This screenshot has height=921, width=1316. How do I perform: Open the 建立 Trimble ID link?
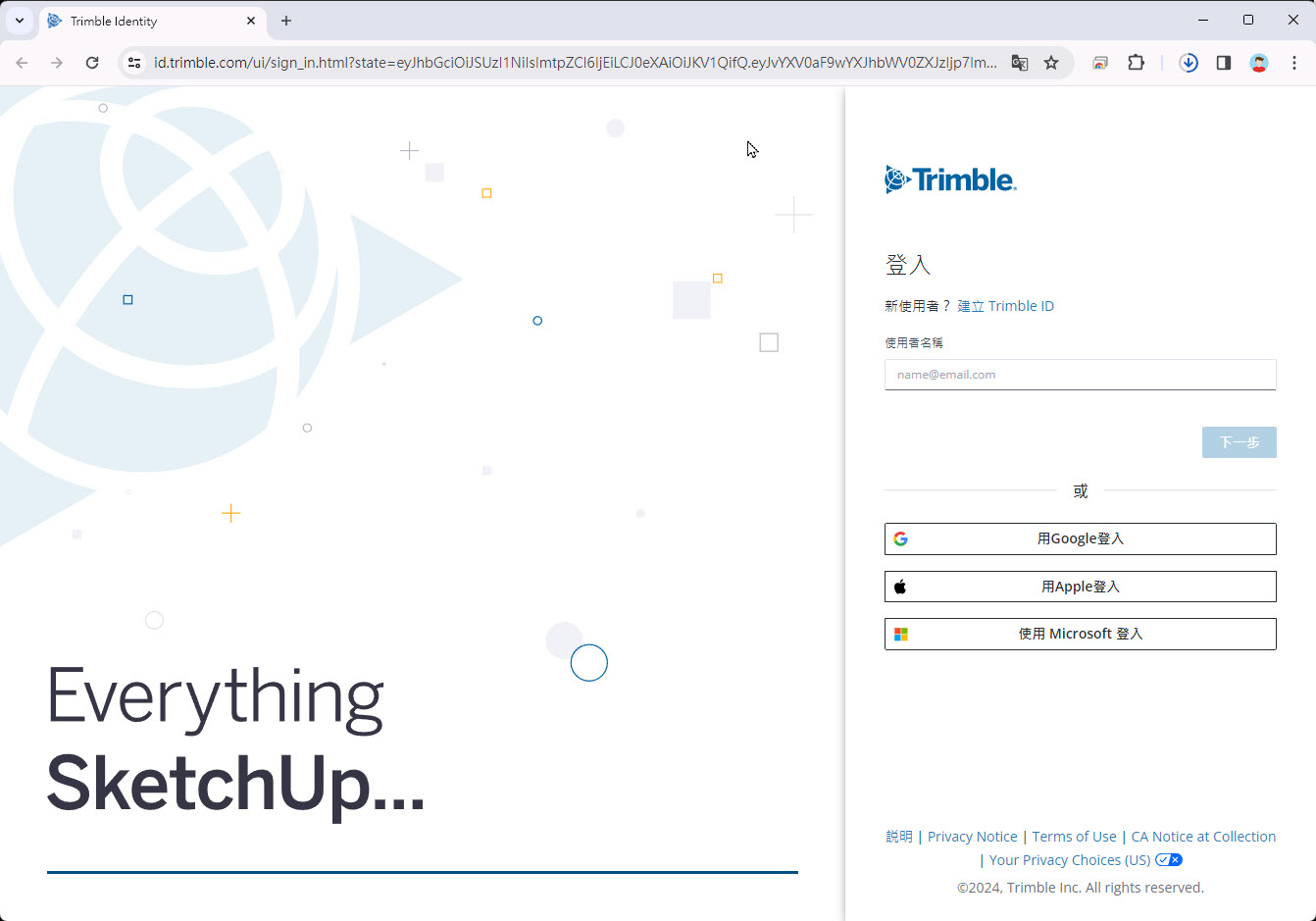tap(1005, 306)
